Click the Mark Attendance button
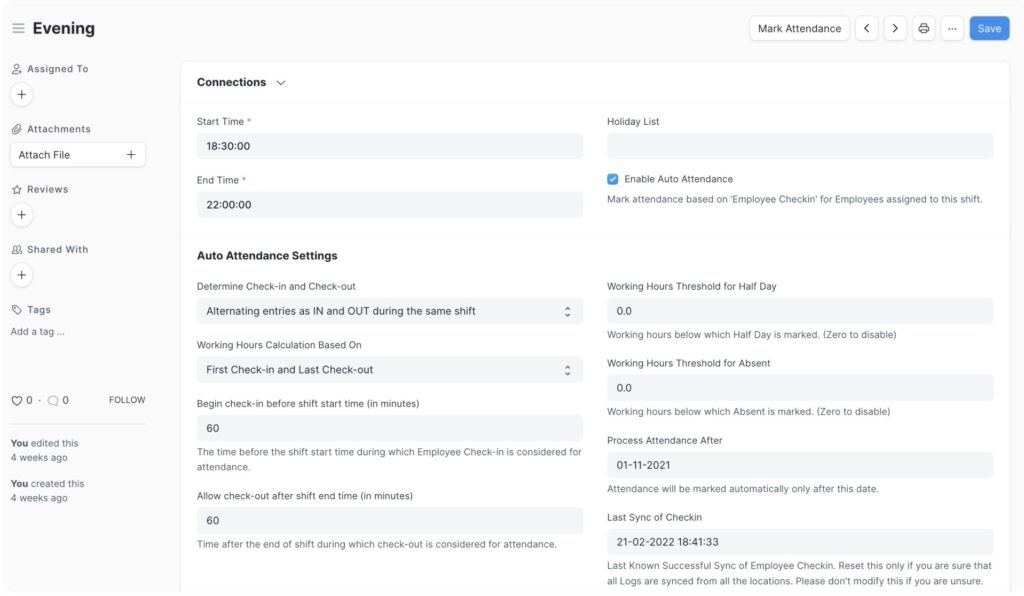Viewport: 1024px width, 596px height. coord(799,28)
